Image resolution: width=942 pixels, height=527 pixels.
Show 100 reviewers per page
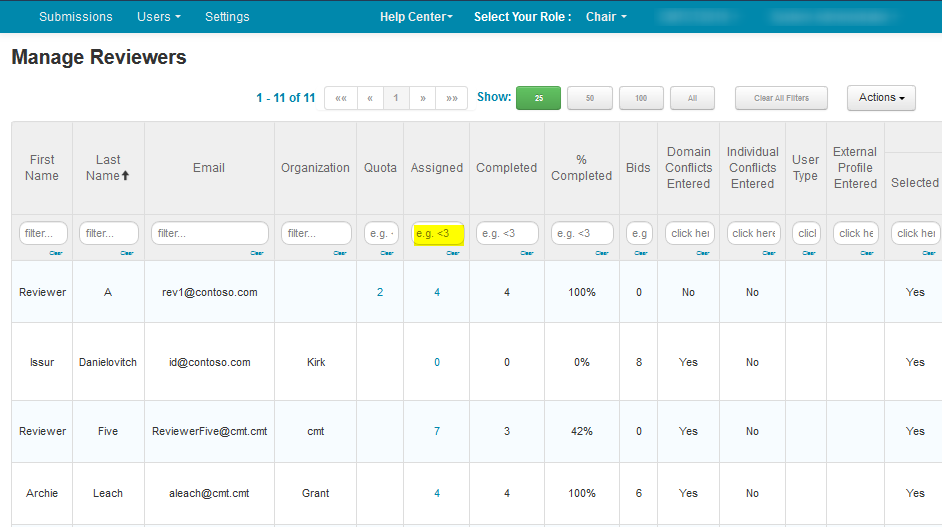tap(641, 98)
